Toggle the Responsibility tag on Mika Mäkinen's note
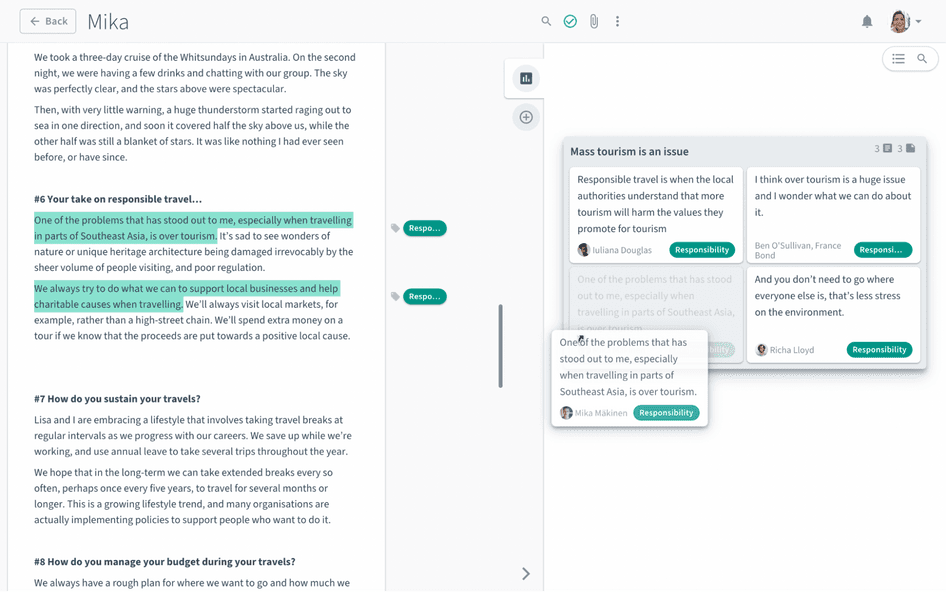The width and height of the screenshot is (946, 592). (666, 412)
